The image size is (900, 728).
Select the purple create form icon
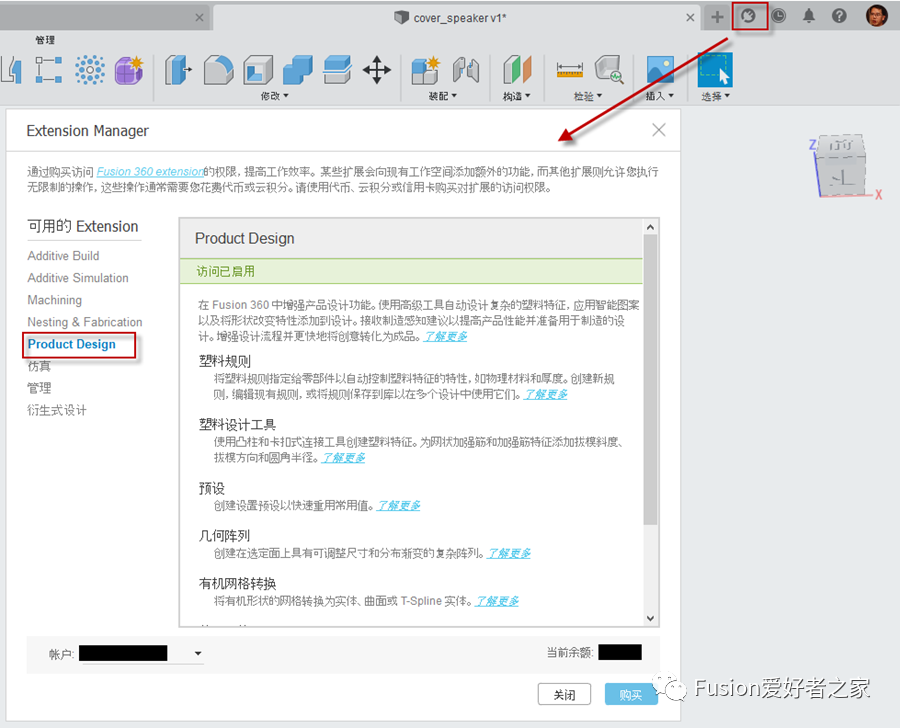coord(129,70)
